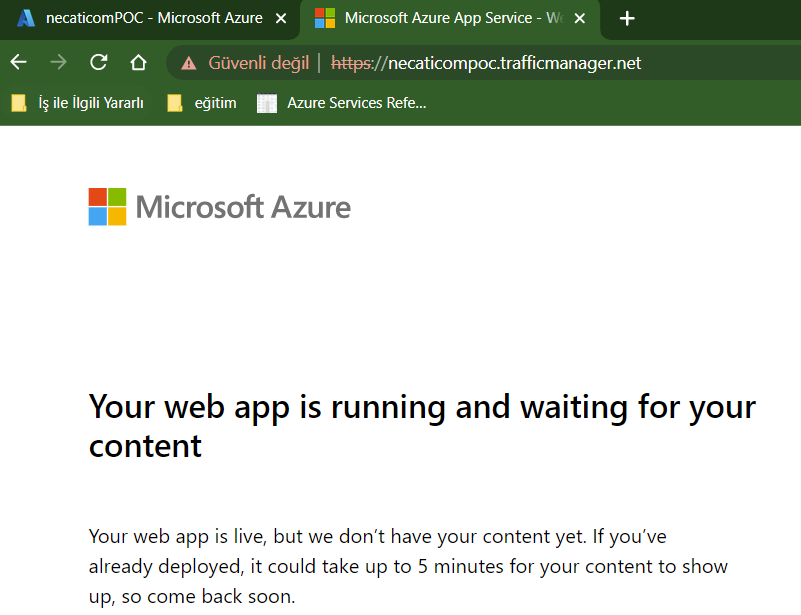This screenshot has height=615, width=801.
Task: Open the İş ile İlgili Yararlı bookmark folder
Action: 78,103
